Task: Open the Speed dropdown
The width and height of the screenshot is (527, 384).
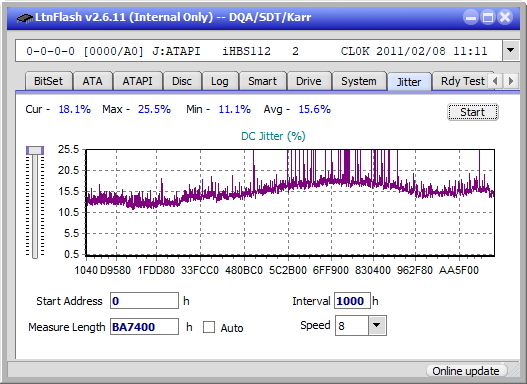Action: 377,325
